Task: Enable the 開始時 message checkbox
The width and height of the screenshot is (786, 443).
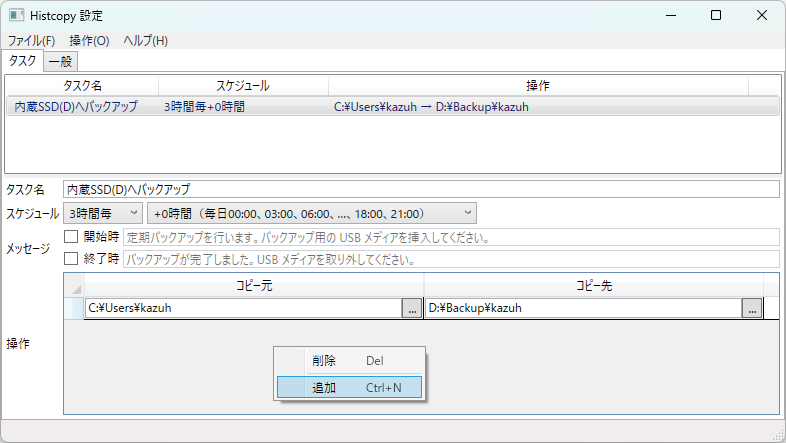Action: point(71,237)
